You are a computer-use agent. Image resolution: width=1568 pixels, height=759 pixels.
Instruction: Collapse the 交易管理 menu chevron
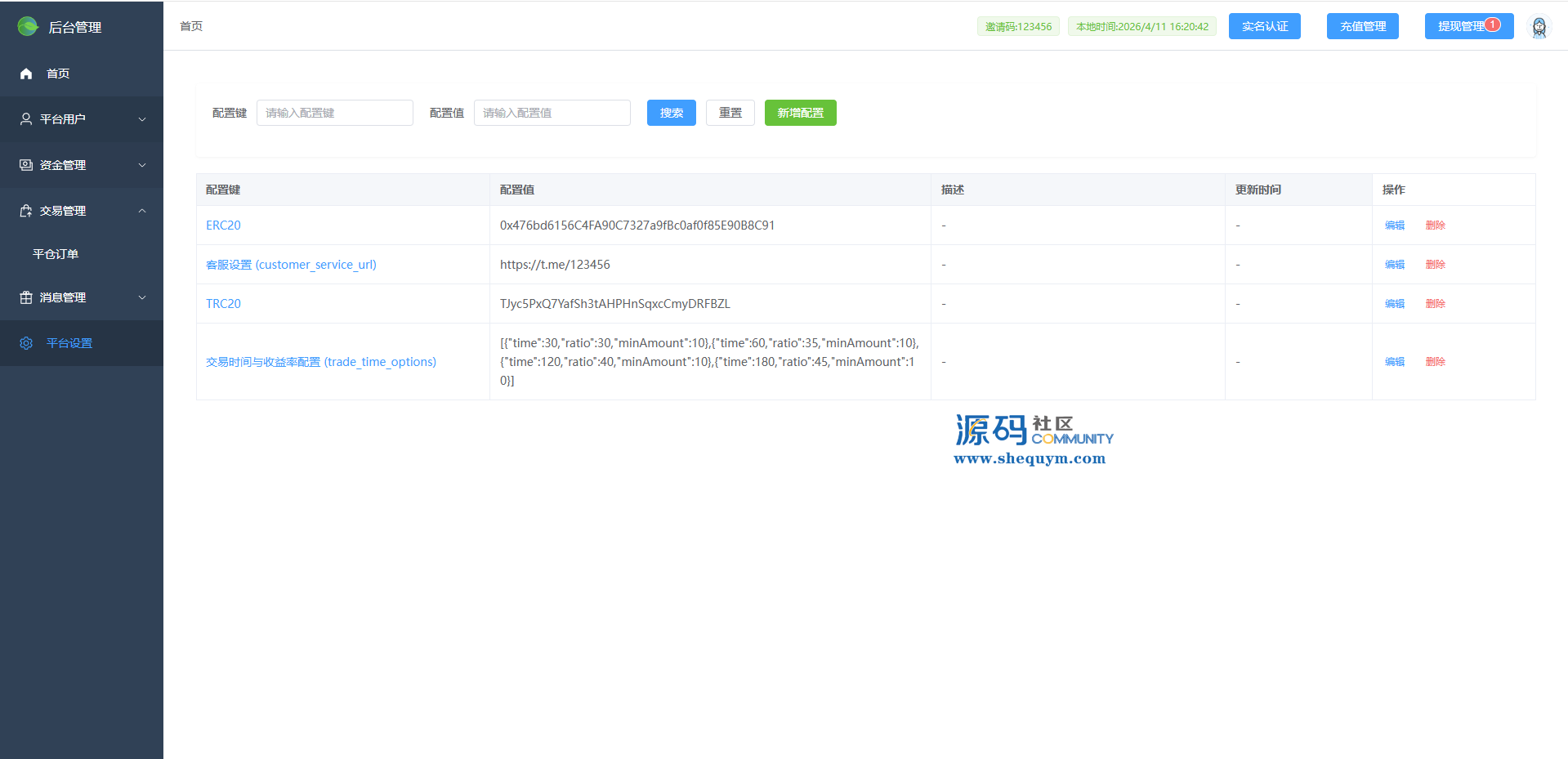[x=142, y=211]
